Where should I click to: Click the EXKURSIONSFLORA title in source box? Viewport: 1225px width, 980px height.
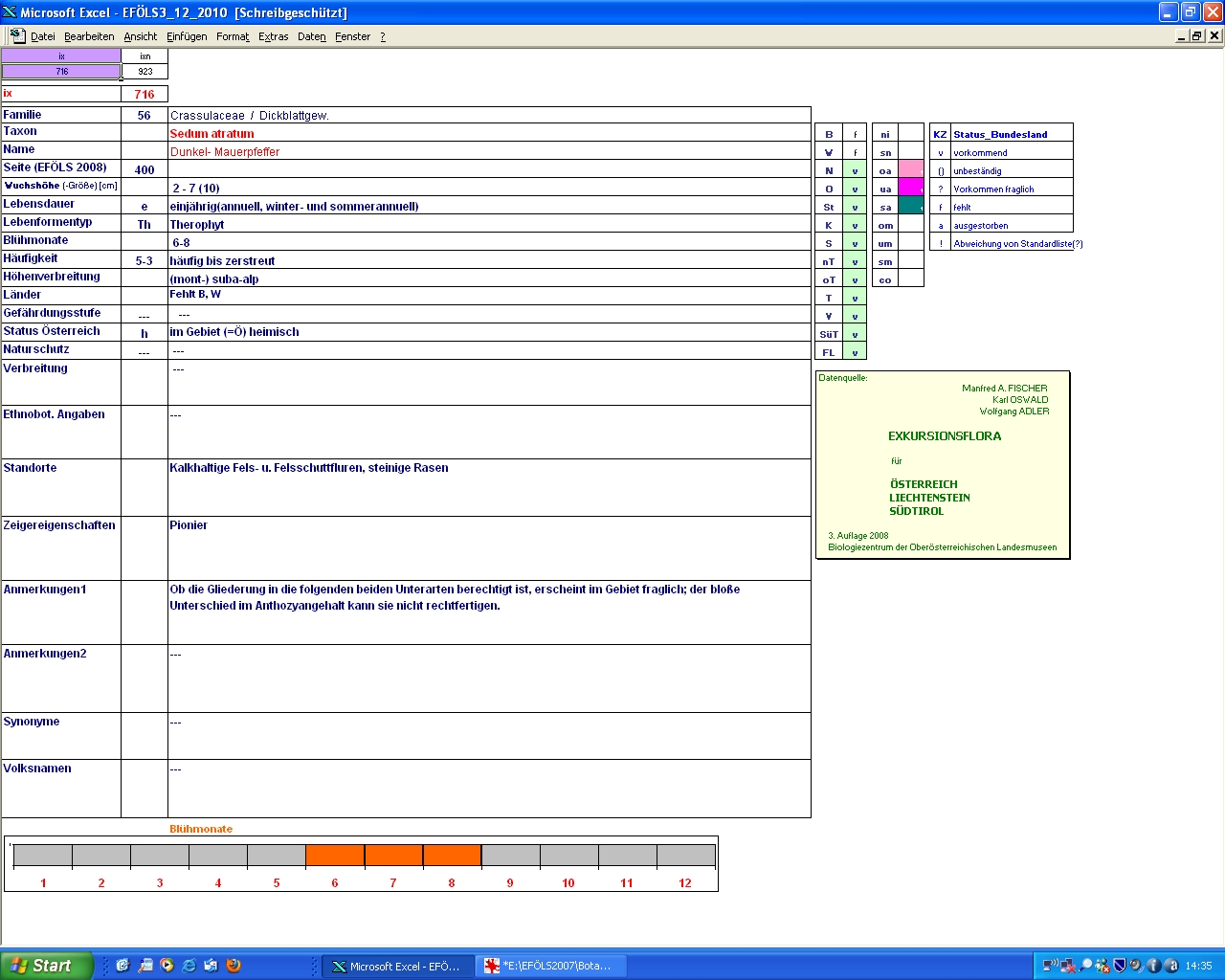click(x=945, y=435)
